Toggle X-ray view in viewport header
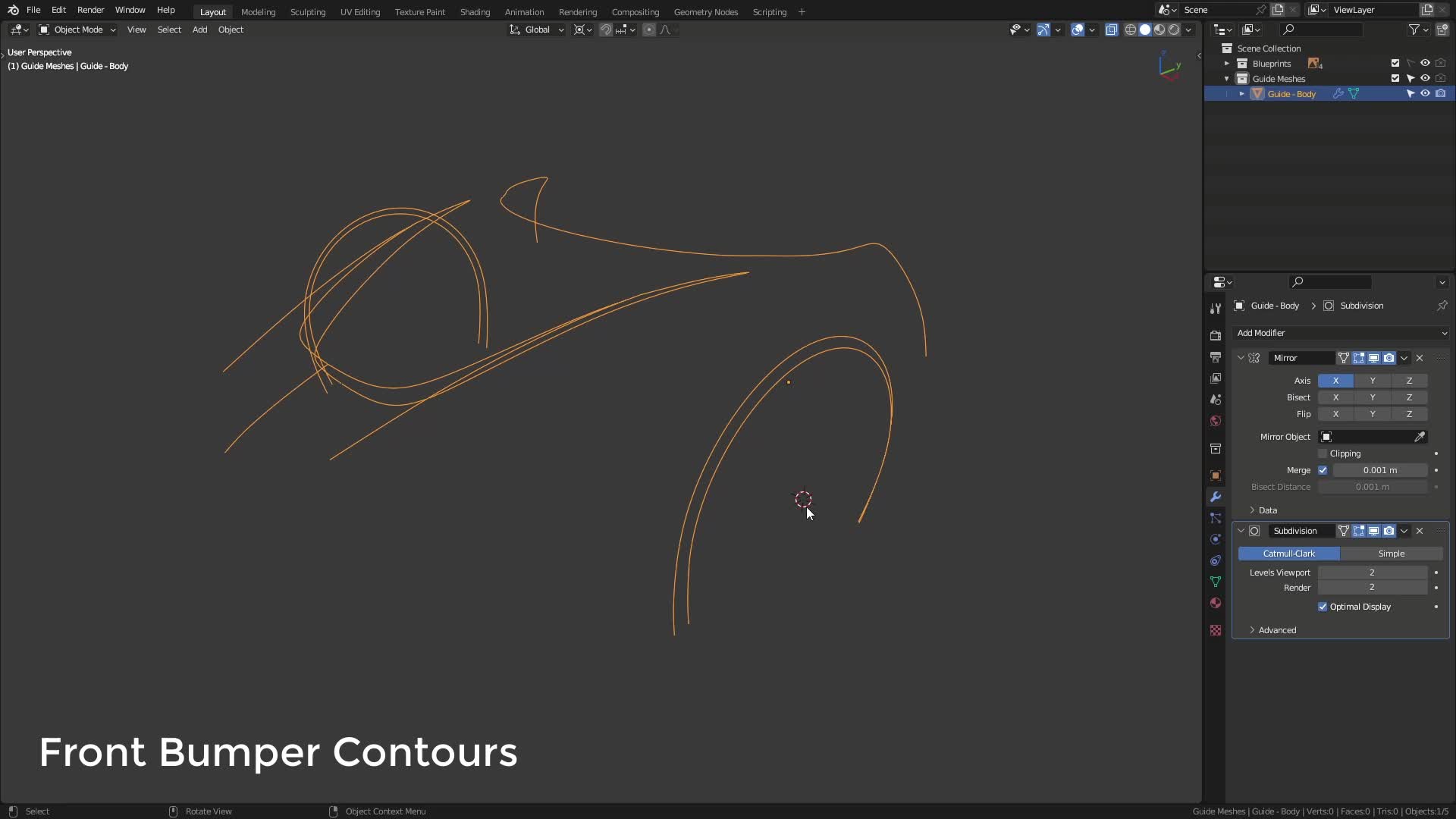Viewport: 1456px width, 819px height. [1112, 30]
